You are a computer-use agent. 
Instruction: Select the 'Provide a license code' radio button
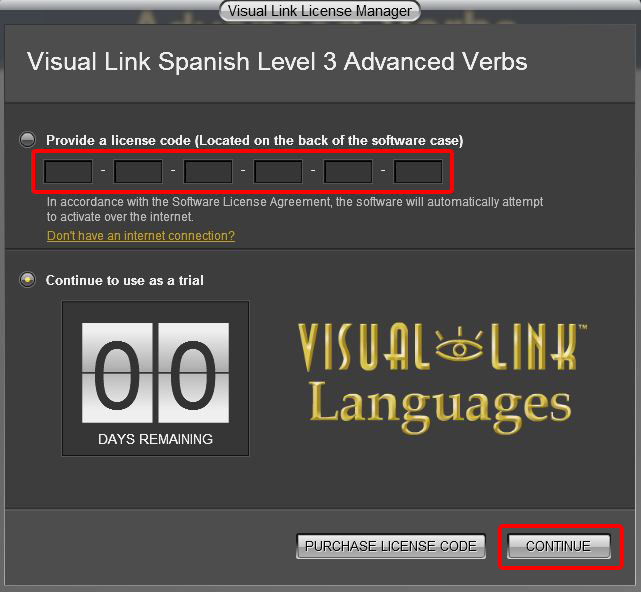tap(28, 140)
